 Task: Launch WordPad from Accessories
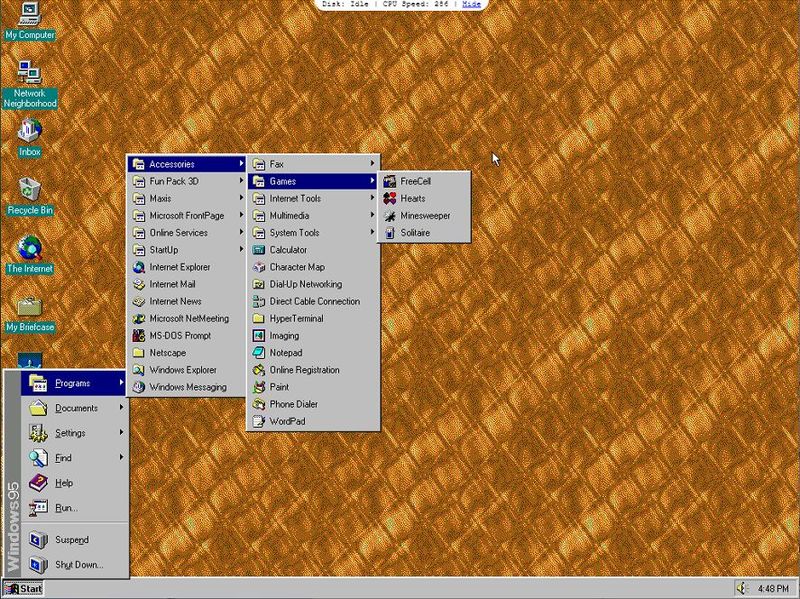point(313,421)
